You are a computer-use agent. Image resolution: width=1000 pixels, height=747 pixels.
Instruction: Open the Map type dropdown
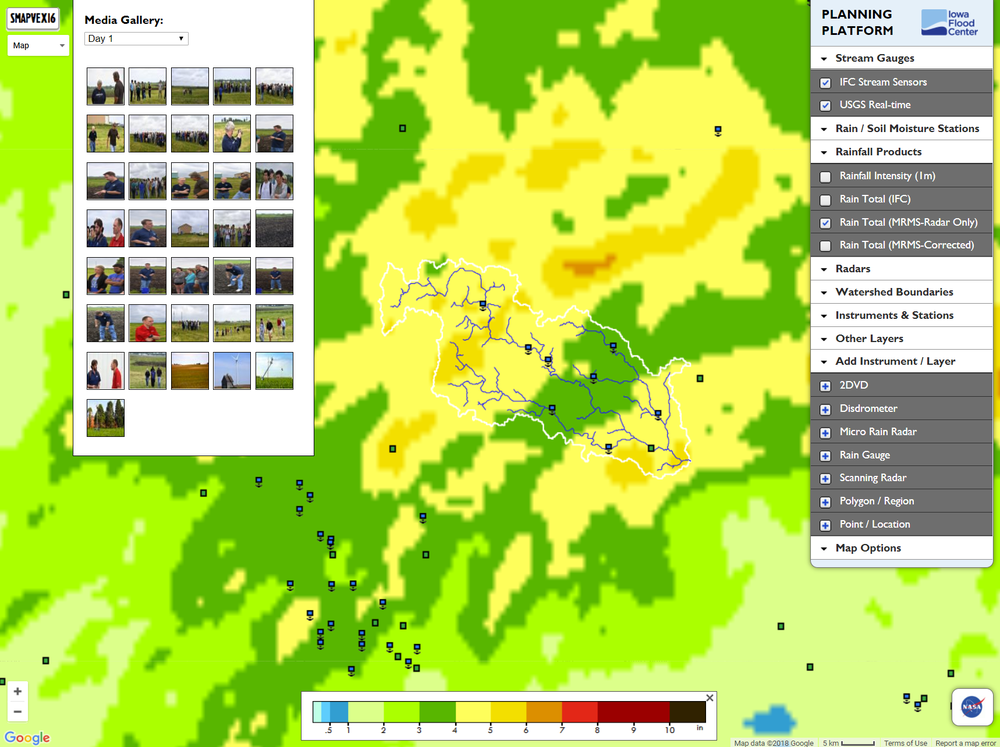point(38,45)
